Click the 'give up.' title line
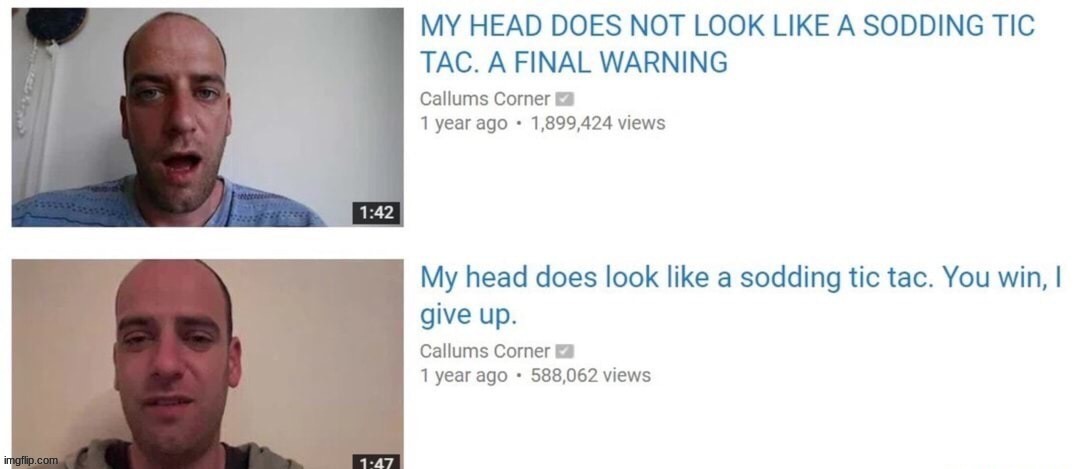1080x469 pixels. (x=468, y=315)
